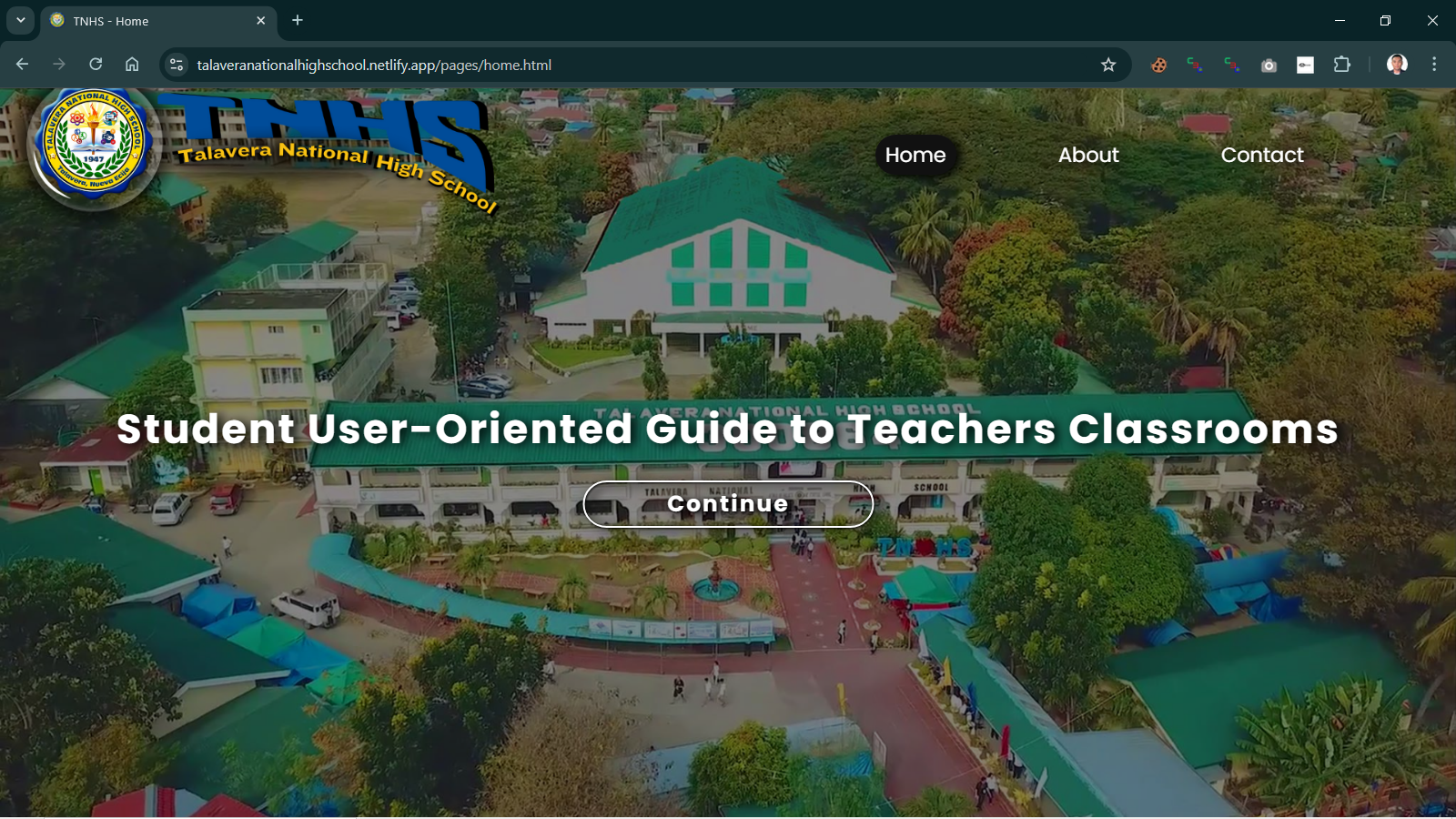
Task: Restore down the browser window
Action: coord(1385,20)
